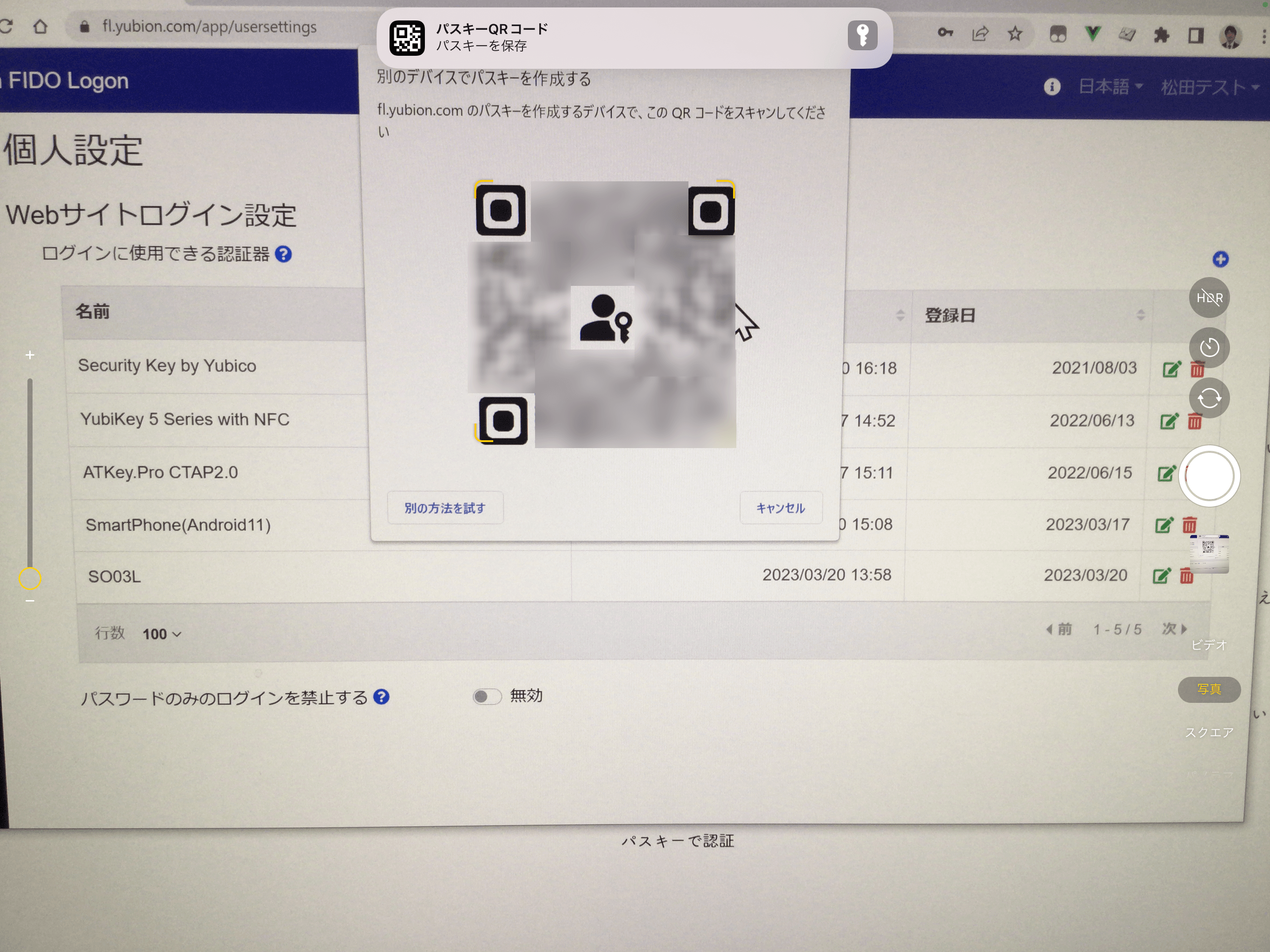
Task: Edit the ATKey.Pro CTAP2.0 entry
Action: 1166,473
